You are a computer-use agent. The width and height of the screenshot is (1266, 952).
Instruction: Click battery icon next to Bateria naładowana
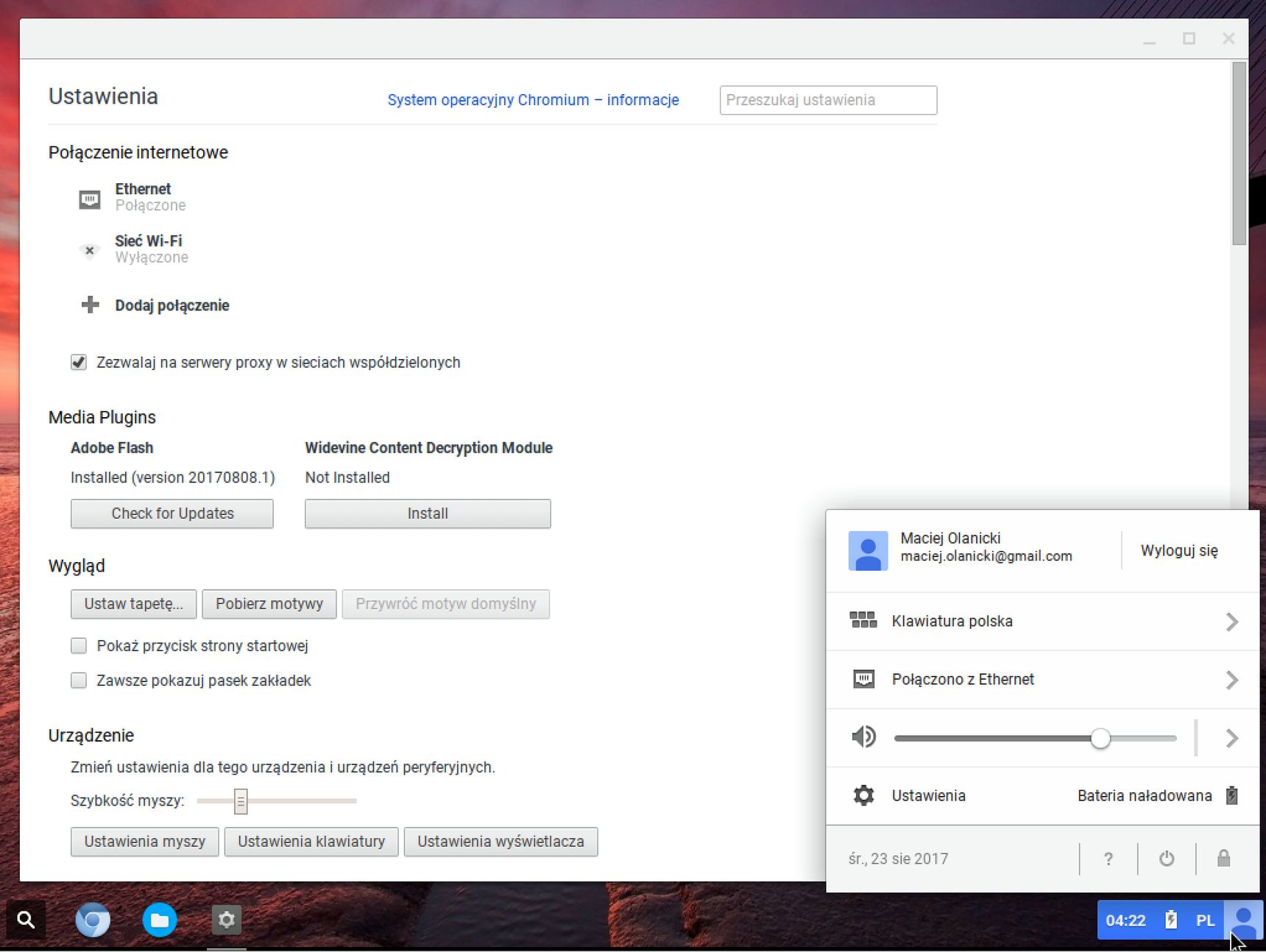(x=1232, y=795)
